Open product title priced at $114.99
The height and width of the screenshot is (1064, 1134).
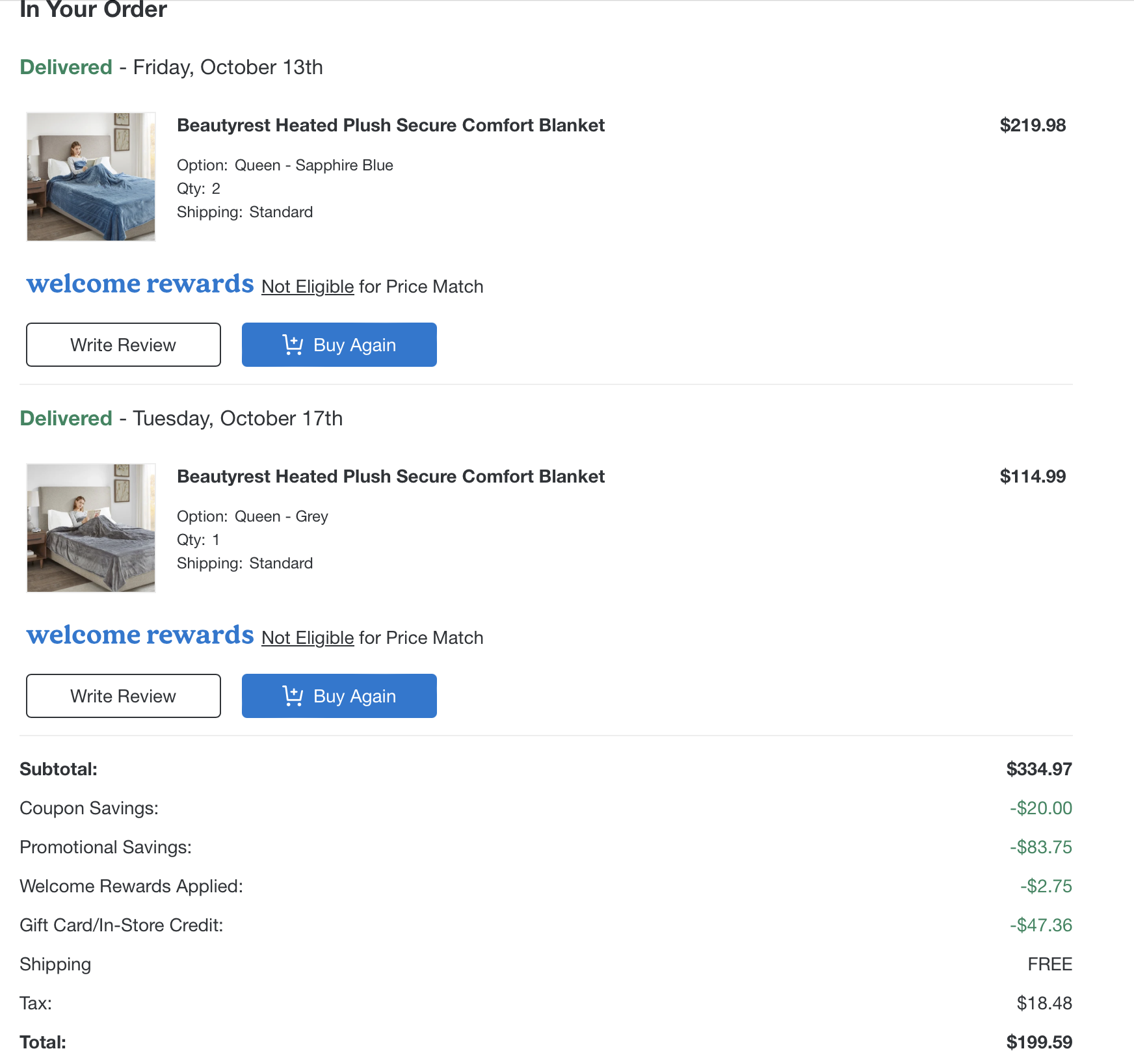[x=391, y=477]
